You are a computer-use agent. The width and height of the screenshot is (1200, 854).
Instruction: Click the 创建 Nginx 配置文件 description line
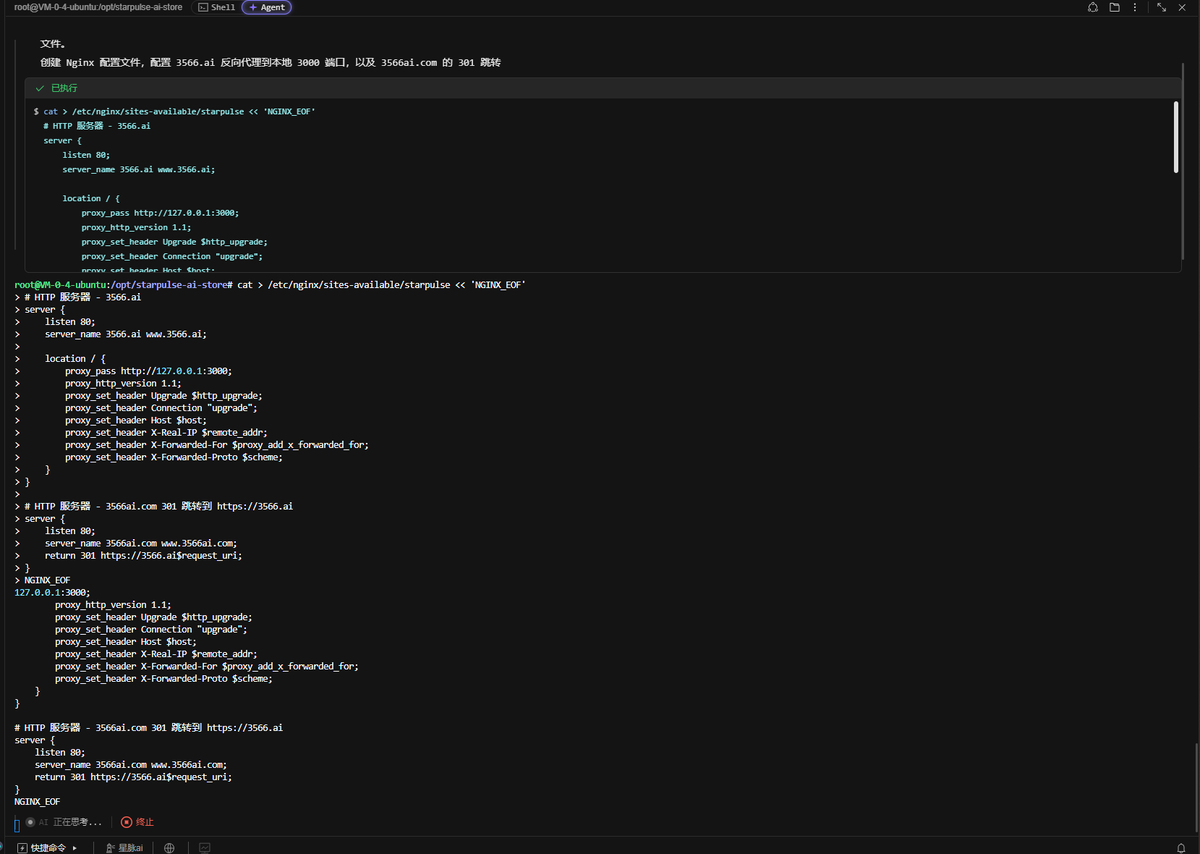coord(270,62)
